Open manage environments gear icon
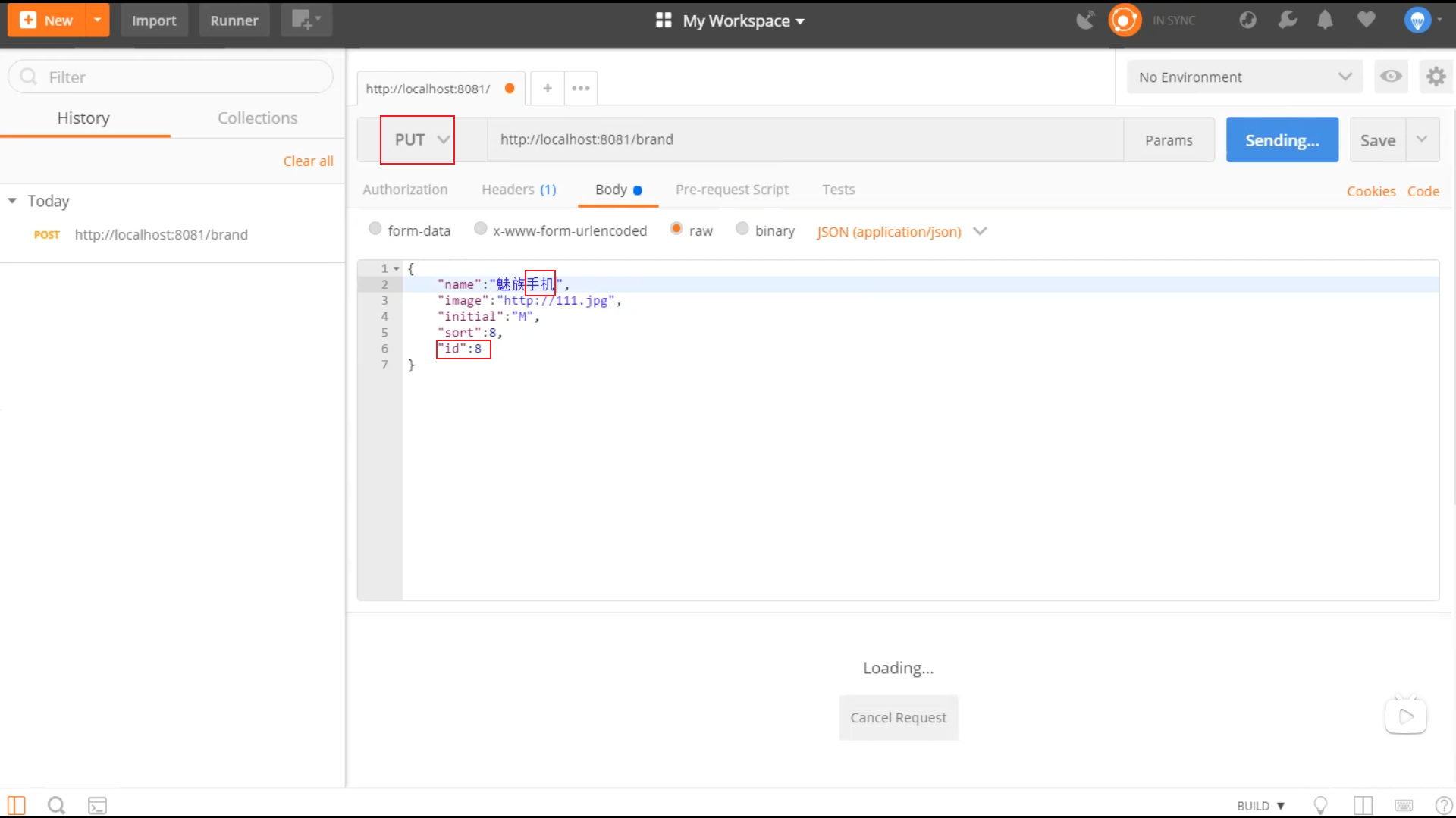The width and height of the screenshot is (1456, 818). coord(1436,77)
